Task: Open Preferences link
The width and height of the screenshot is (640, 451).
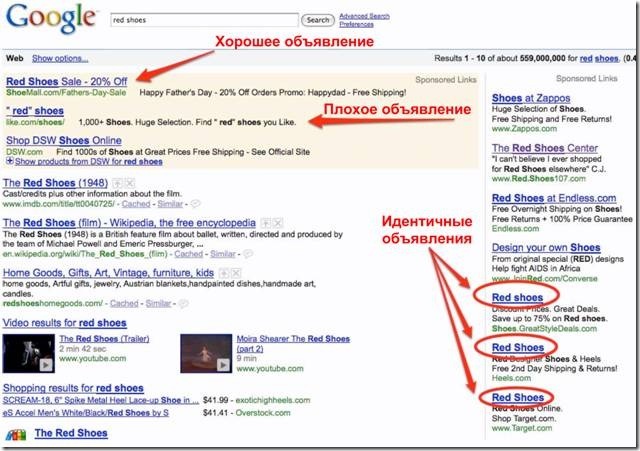Action: [356, 24]
